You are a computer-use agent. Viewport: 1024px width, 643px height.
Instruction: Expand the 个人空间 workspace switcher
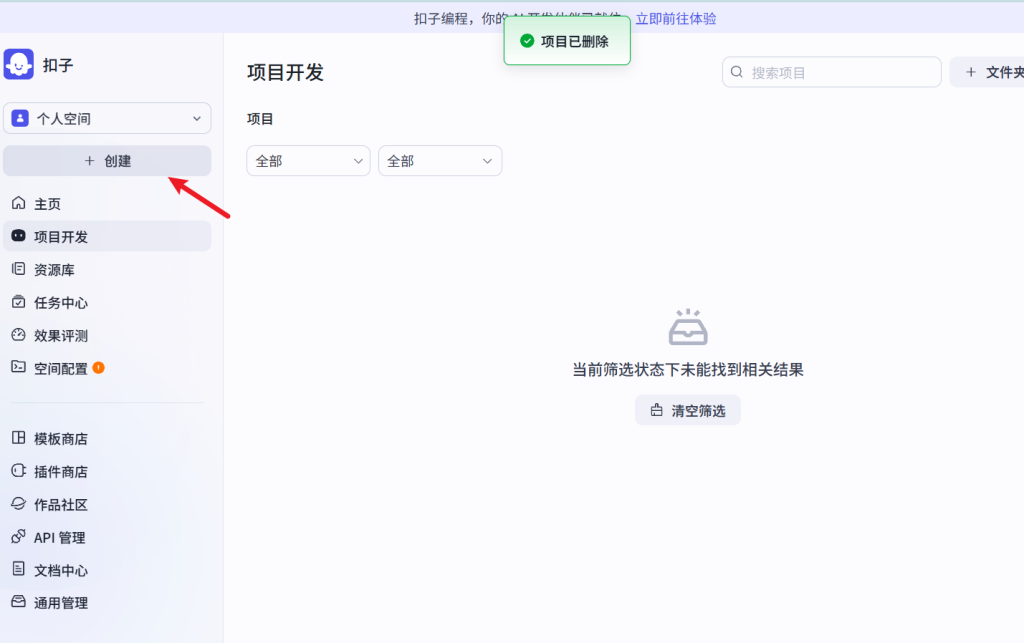[x=107, y=118]
